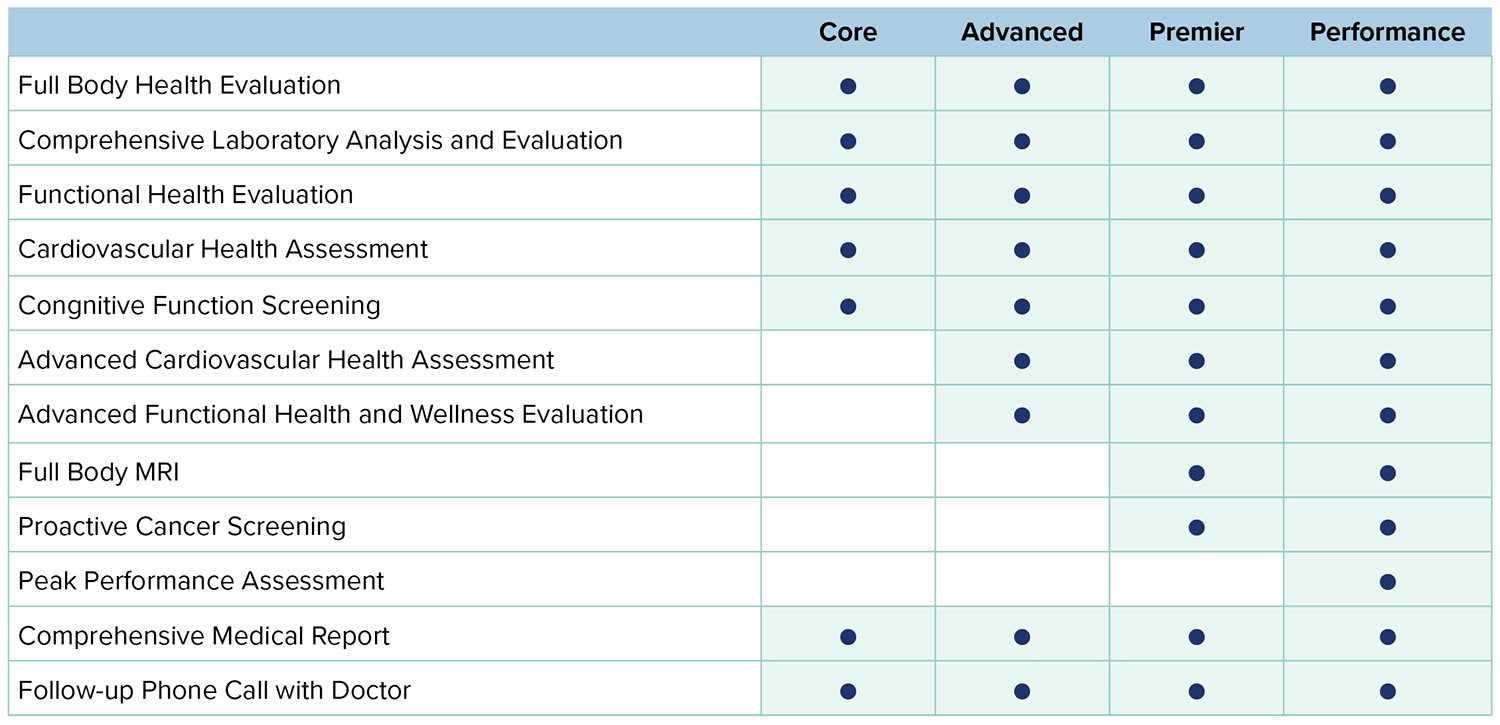This screenshot has width=1500, height=725.
Task: Click the Core dot for Comprehensive Medical Report
Action: 848,636
